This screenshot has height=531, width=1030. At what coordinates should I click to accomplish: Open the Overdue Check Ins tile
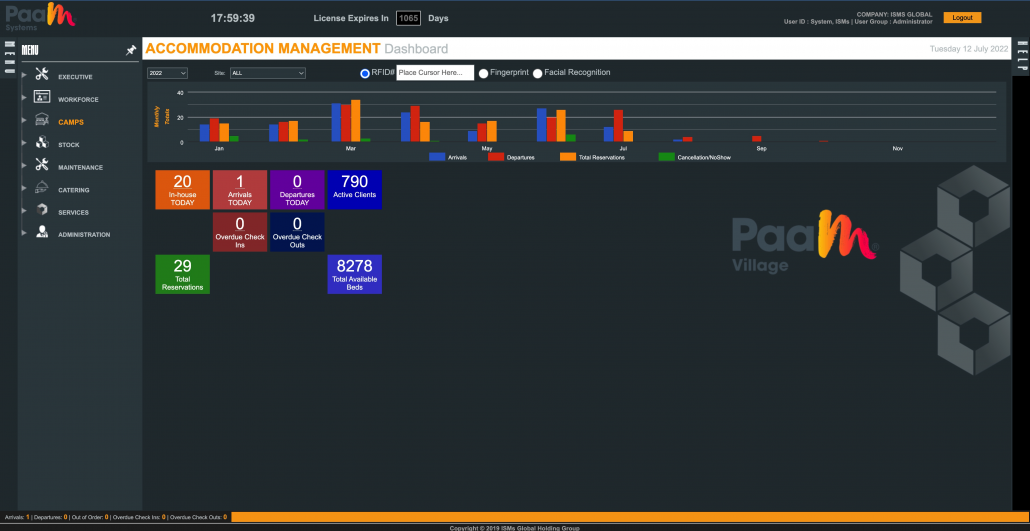(x=240, y=232)
